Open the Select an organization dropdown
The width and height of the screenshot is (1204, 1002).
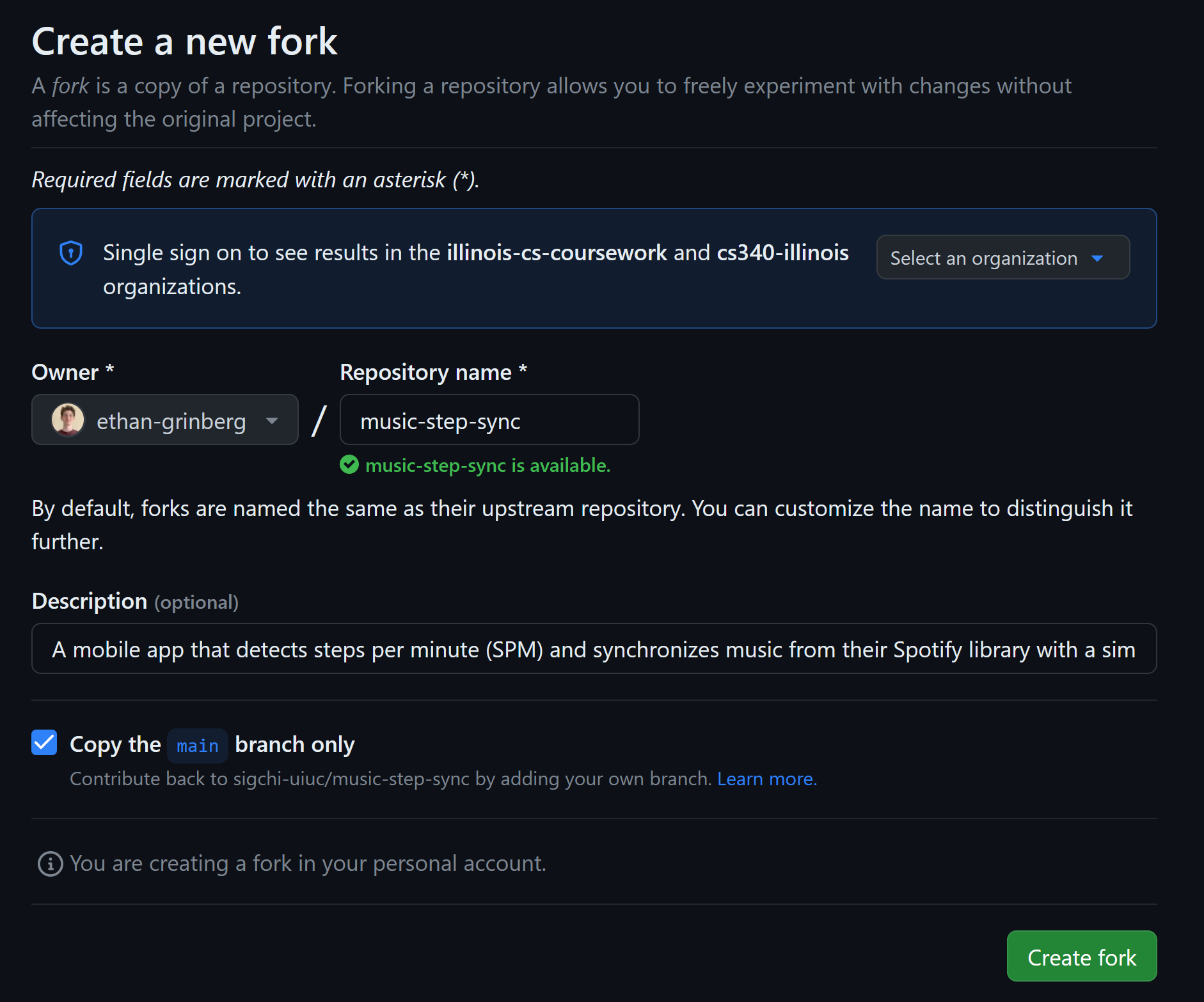coord(1002,258)
